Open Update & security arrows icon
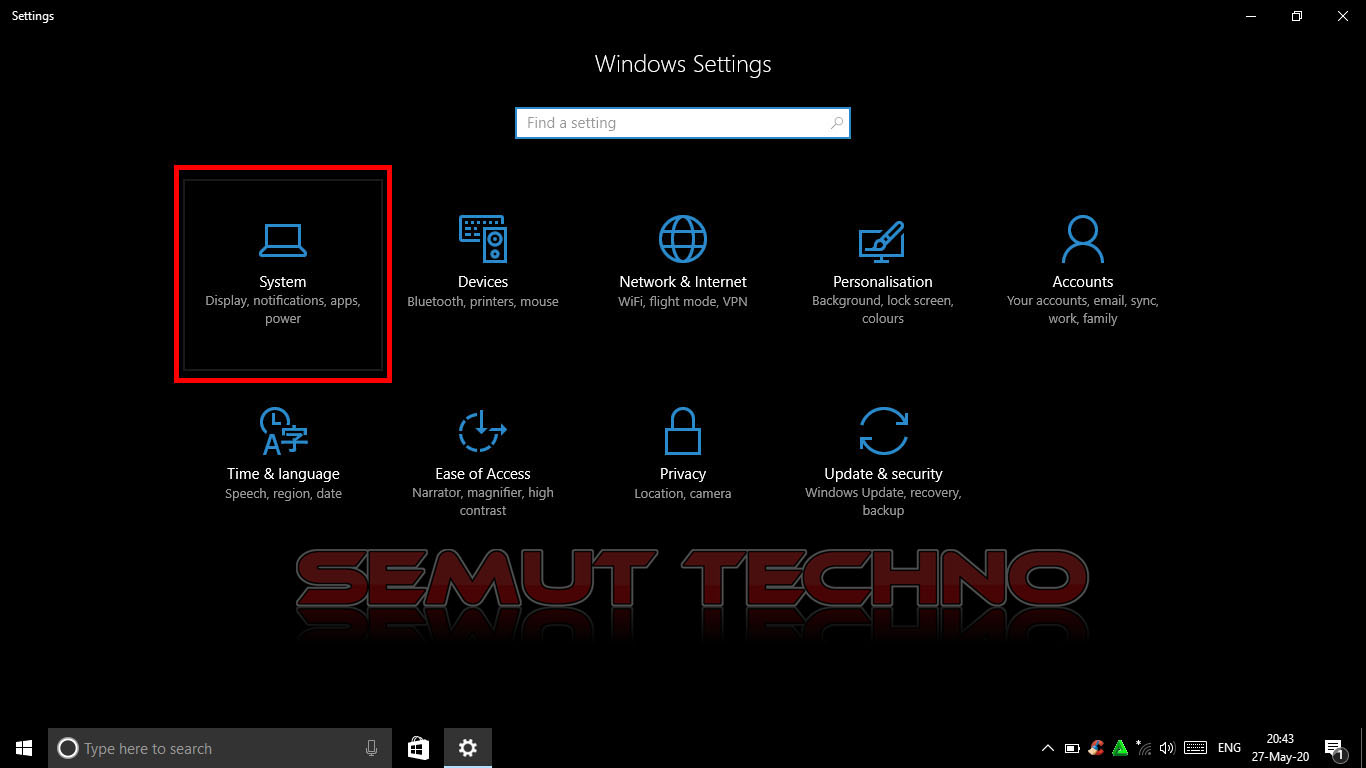1366x768 pixels. point(883,431)
